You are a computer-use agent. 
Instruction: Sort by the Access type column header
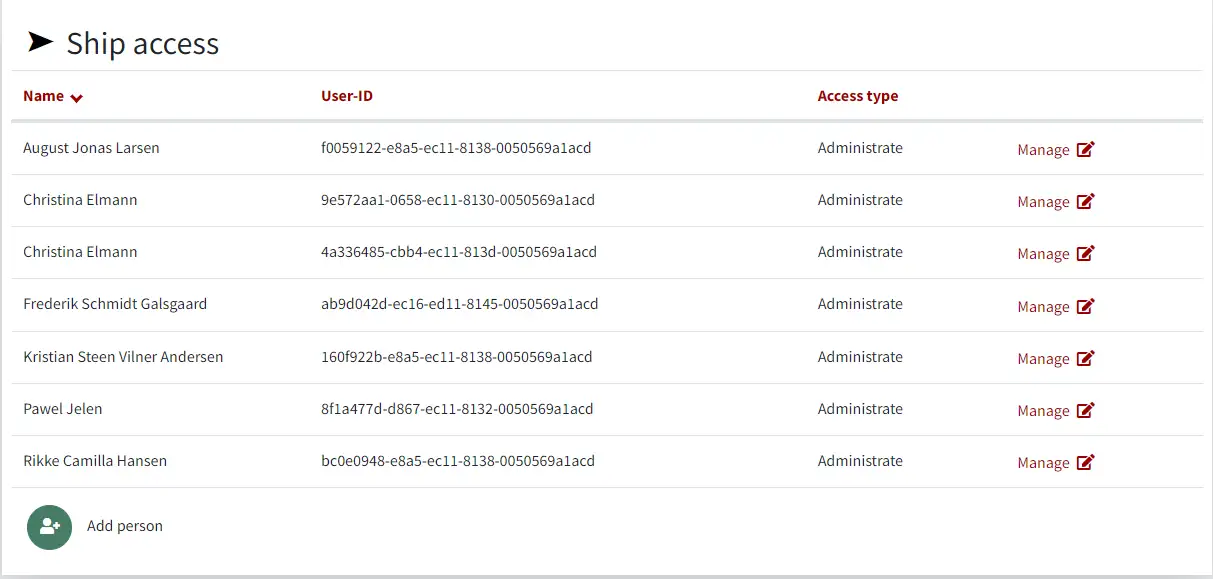pyautogui.click(x=857, y=96)
